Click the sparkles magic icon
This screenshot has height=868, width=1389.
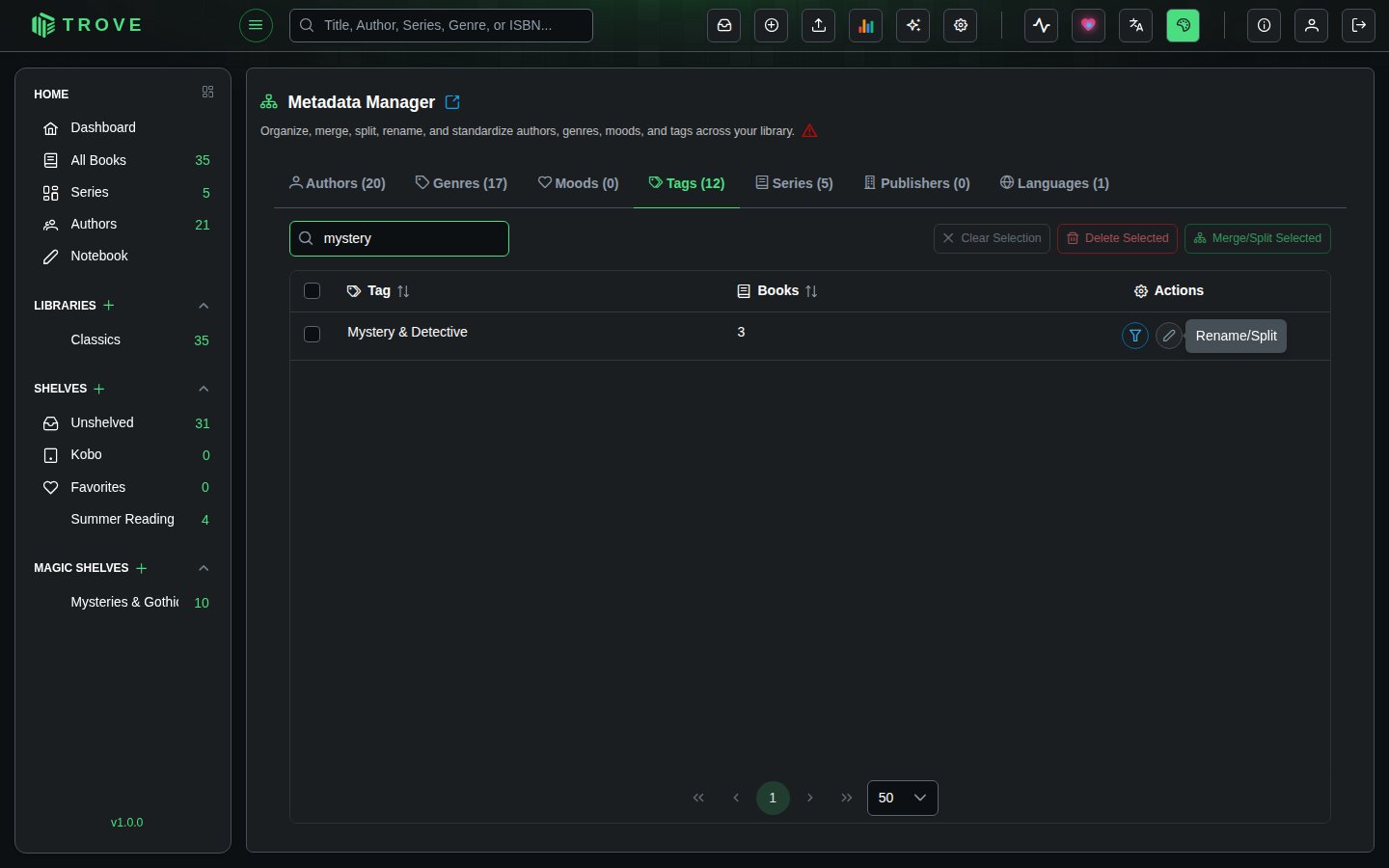tap(913, 25)
